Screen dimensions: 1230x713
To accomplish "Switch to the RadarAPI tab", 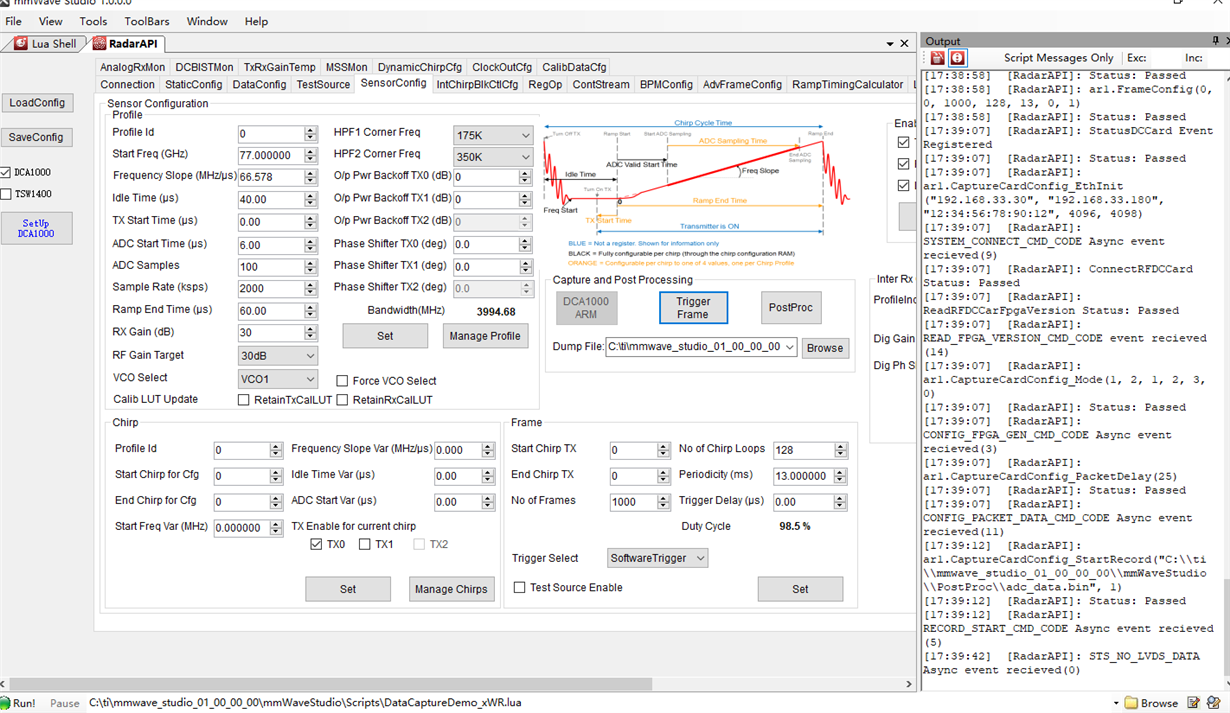I will pyautogui.click(x=126, y=44).
